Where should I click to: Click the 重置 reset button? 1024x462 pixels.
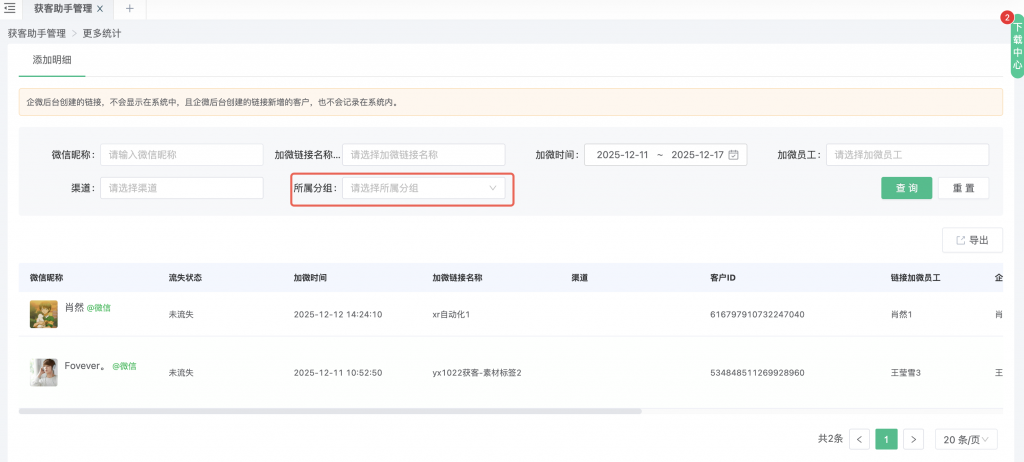click(963, 188)
